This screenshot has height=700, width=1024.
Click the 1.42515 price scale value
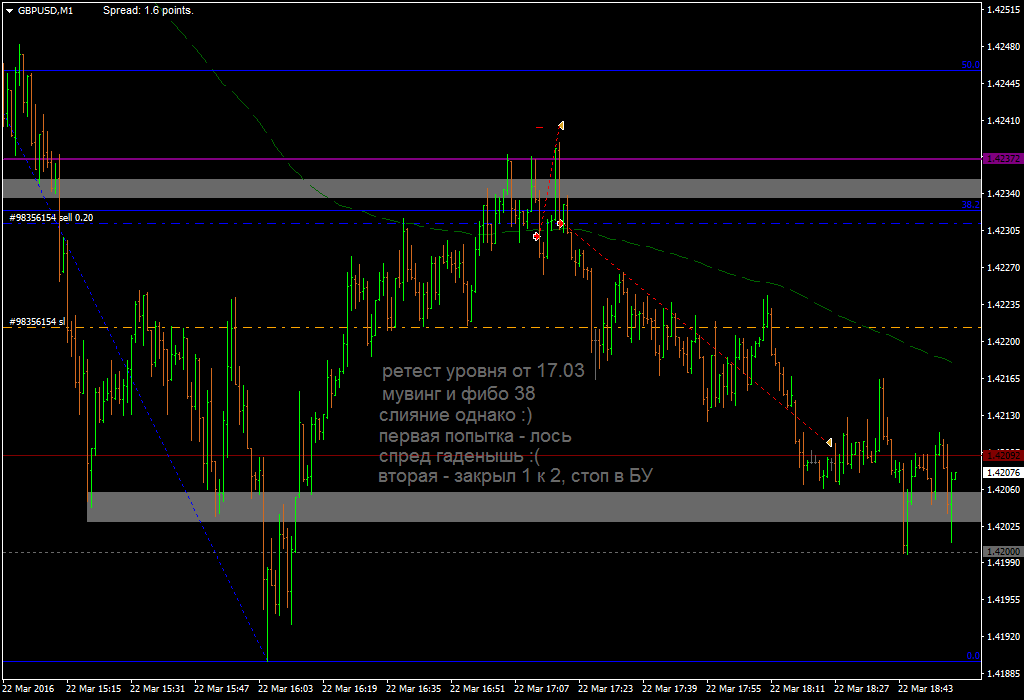point(1003,10)
